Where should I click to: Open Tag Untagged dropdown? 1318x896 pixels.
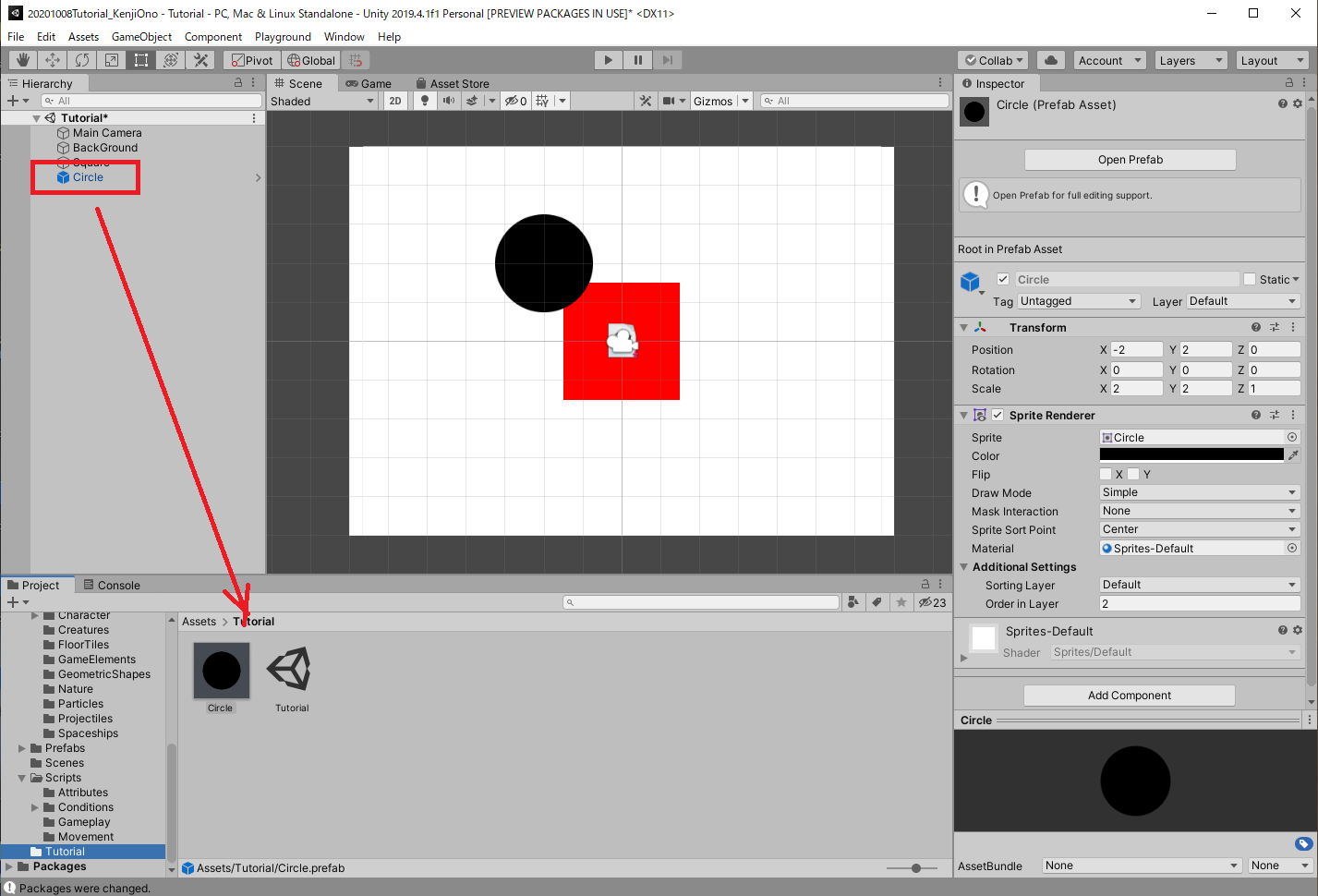(x=1079, y=301)
